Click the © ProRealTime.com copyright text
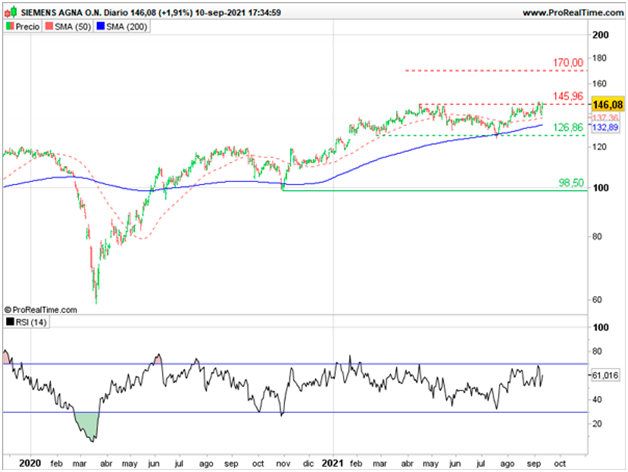Screen dimensions: 628x472 point(41,310)
